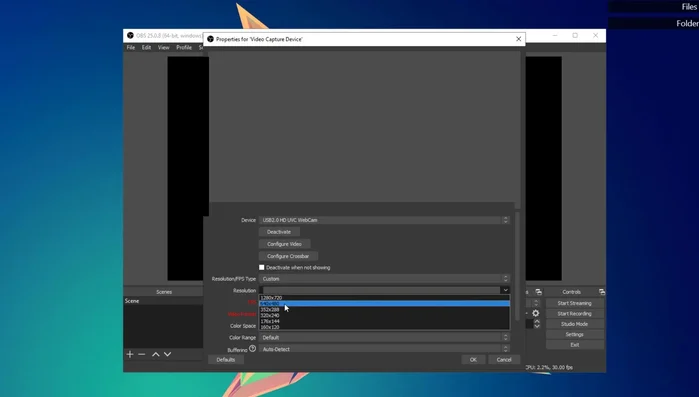Screen dimensions: 699x397
Task: Confirm properties with OK button
Action: [473, 360]
